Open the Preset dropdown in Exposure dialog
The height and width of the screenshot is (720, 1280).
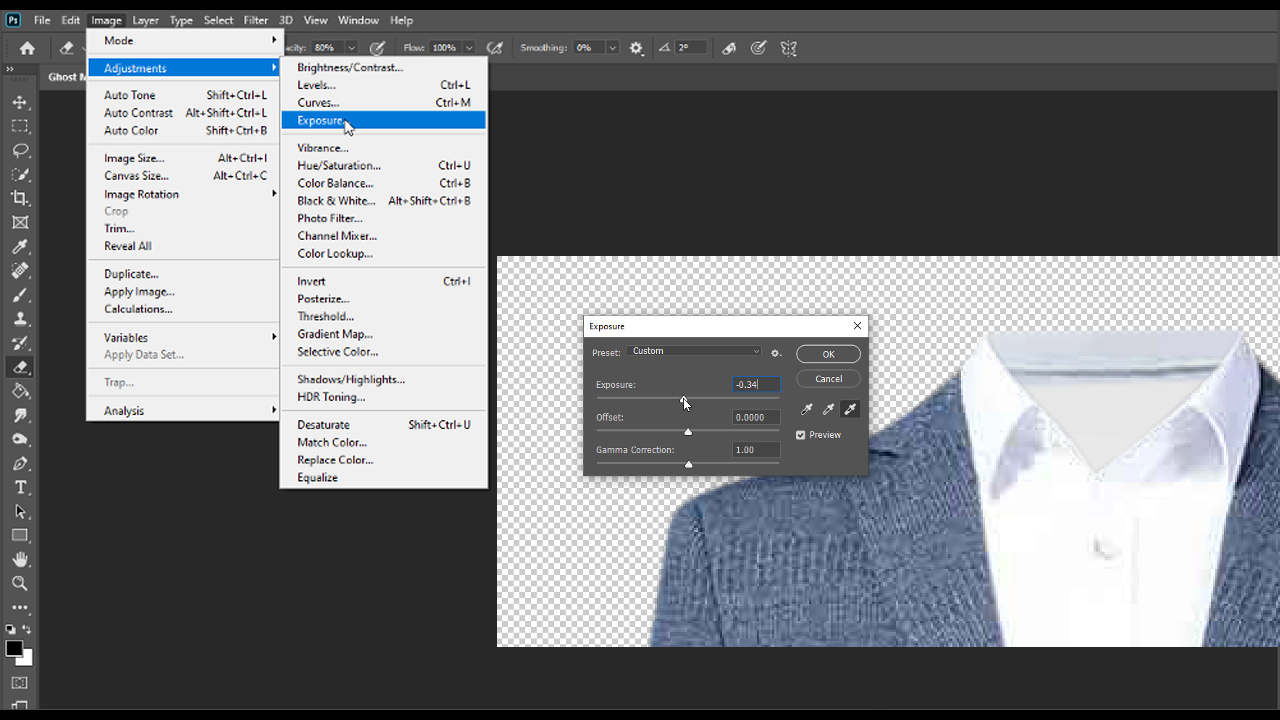(695, 351)
